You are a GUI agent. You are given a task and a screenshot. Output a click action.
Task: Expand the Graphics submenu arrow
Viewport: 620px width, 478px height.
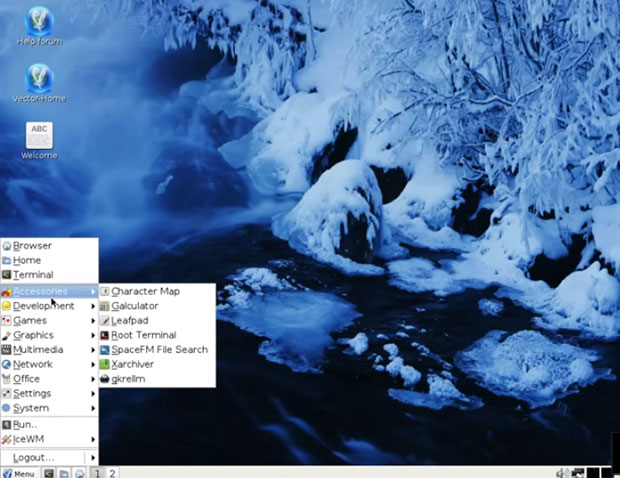(x=93, y=335)
